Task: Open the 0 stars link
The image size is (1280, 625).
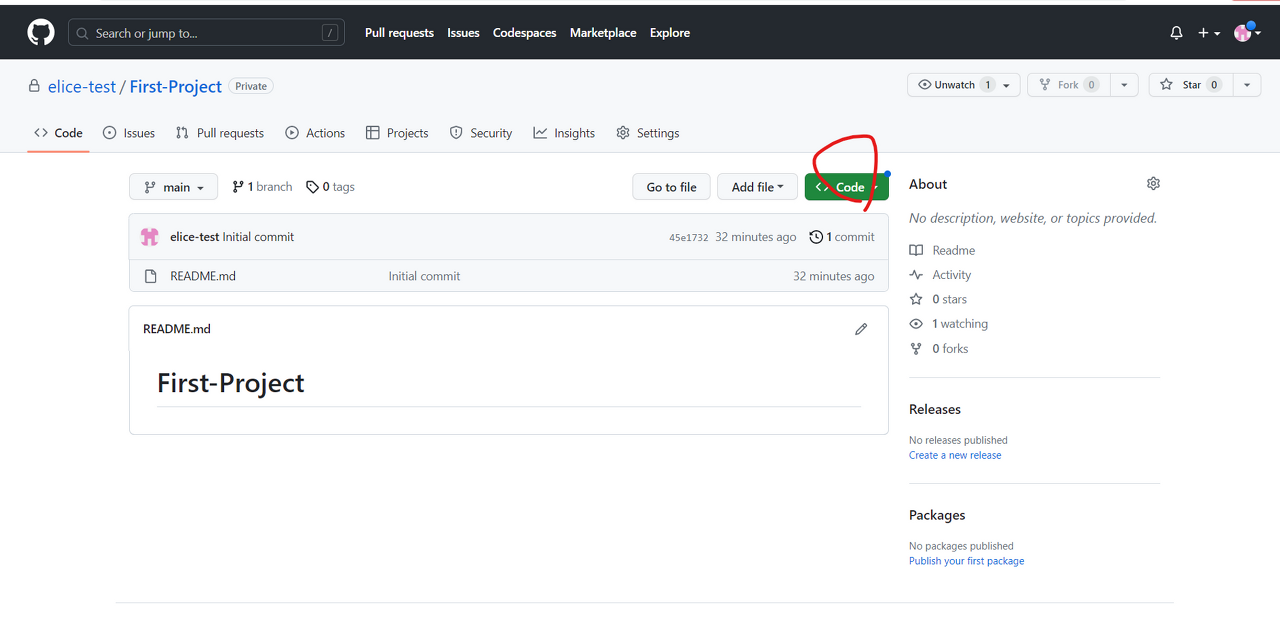Action: point(938,299)
